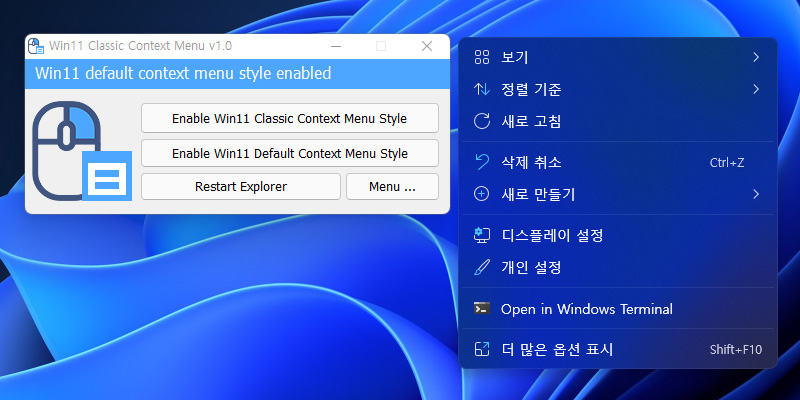Screen dimensions: 800x400
Task: Open 디스플레이 설정 from the context menu
Action: [x=618, y=235]
